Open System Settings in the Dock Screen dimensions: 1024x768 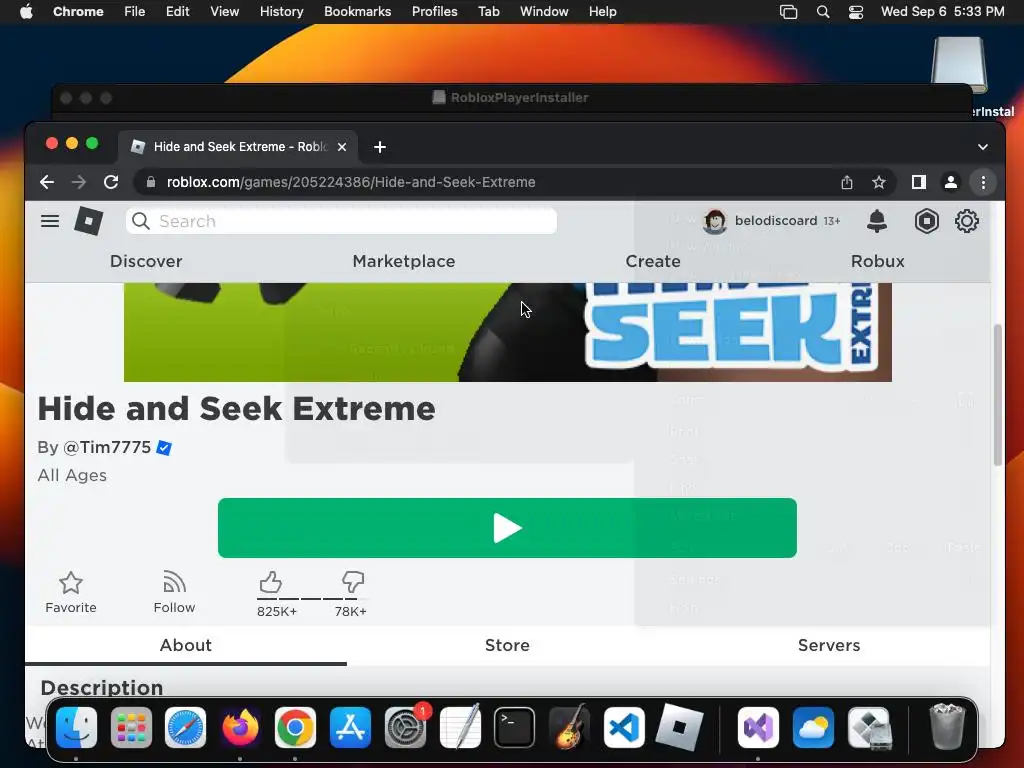click(x=405, y=727)
